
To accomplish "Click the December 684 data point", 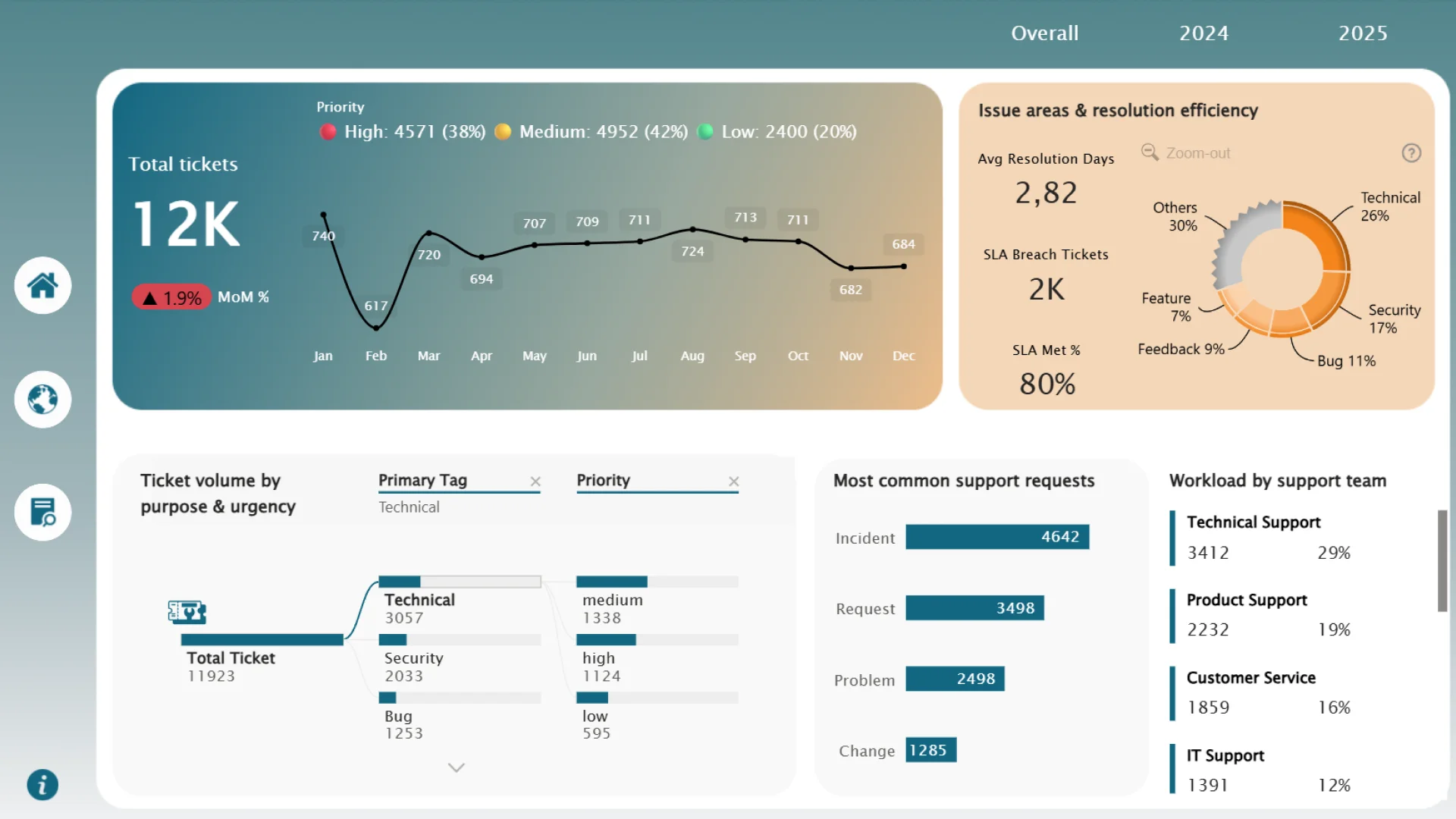I will 904,266.
